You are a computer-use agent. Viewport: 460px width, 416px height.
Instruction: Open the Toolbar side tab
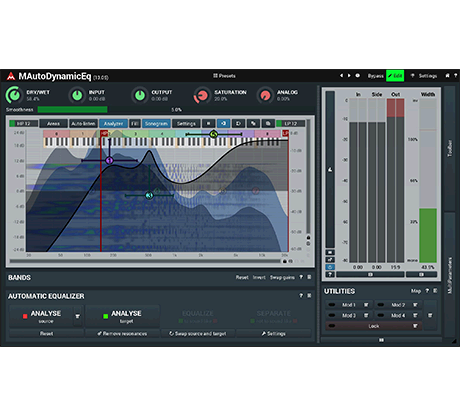450,148
